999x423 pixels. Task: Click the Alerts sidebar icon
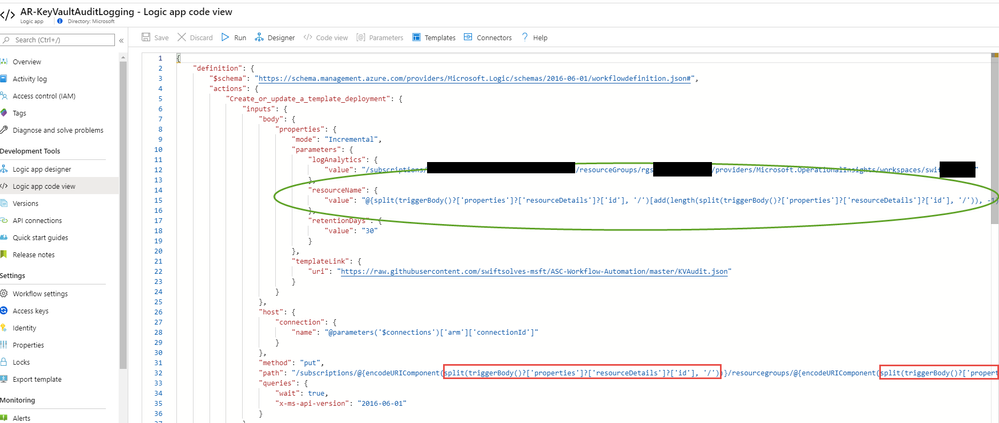point(4,418)
